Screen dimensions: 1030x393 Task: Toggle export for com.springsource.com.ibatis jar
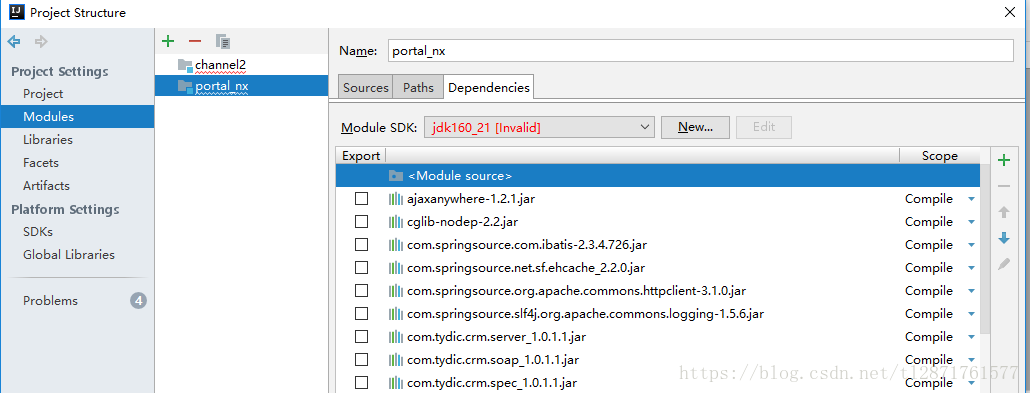coord(361,244)
